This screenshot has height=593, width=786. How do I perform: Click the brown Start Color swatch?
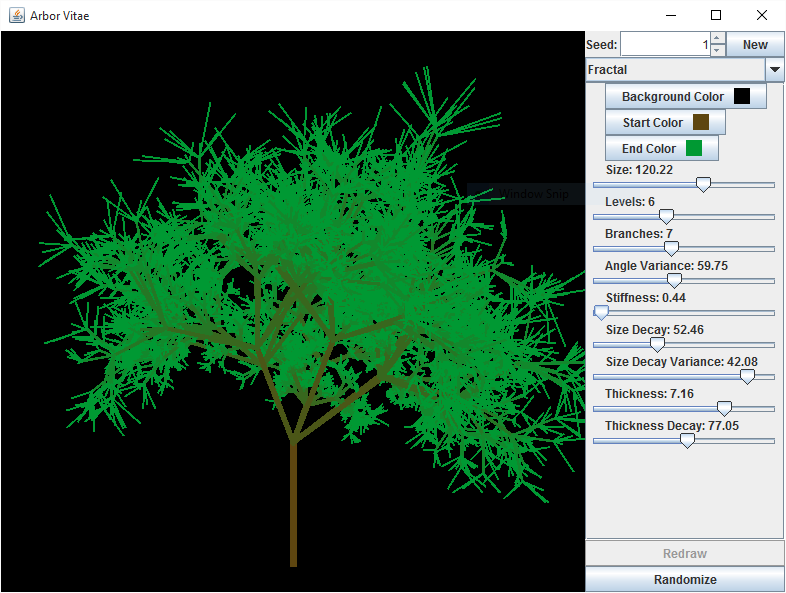click(x=701, y=122)
